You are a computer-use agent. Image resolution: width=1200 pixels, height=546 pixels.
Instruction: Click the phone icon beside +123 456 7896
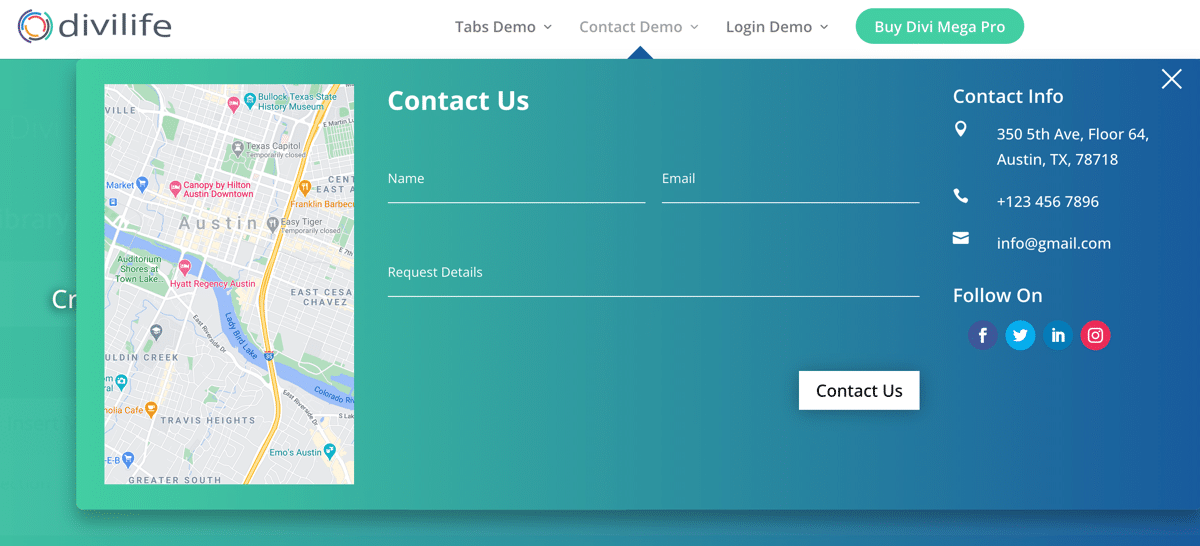tap(961, 196)
